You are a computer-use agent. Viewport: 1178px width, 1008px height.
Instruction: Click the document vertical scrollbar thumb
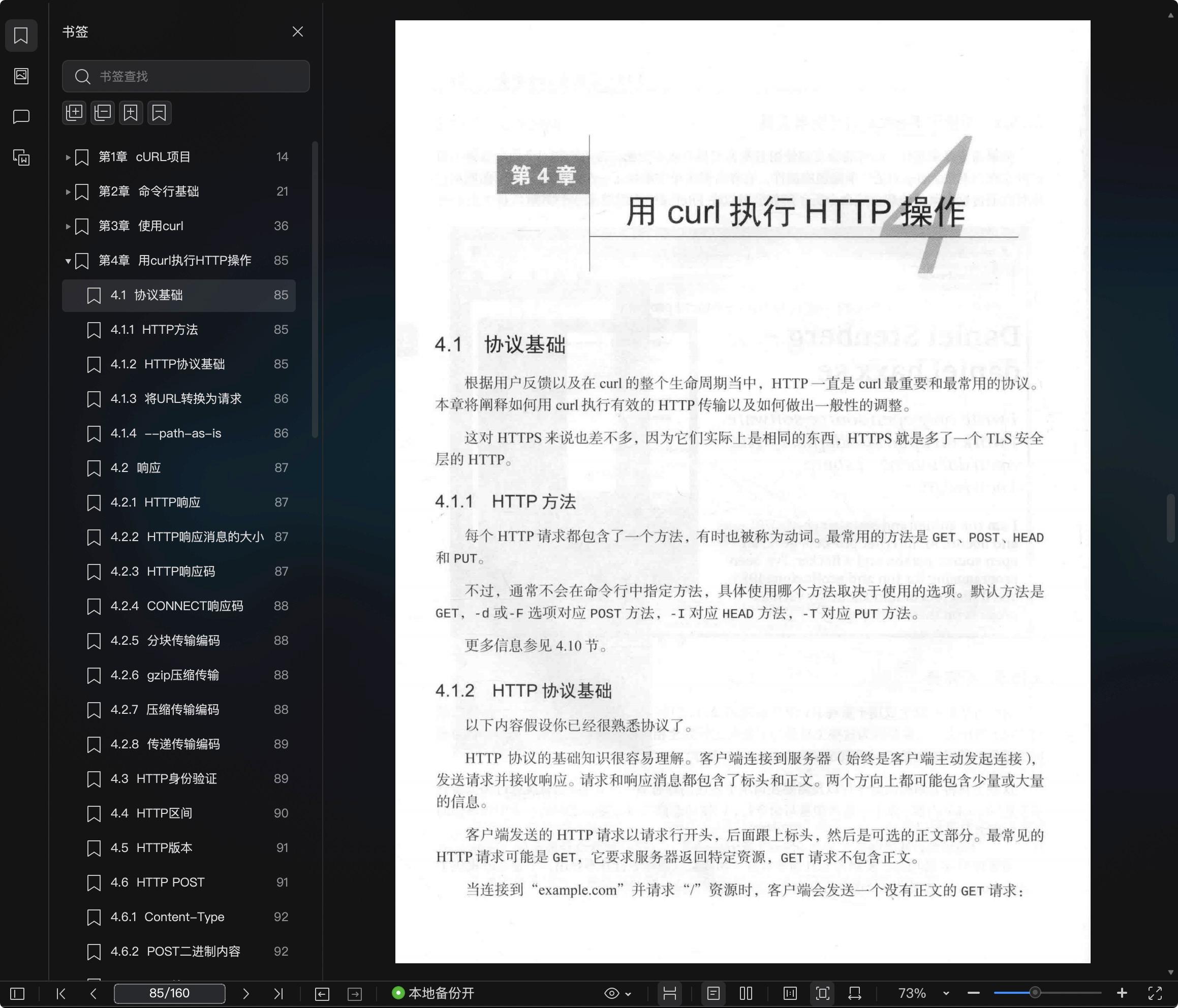click(1170, 518)
